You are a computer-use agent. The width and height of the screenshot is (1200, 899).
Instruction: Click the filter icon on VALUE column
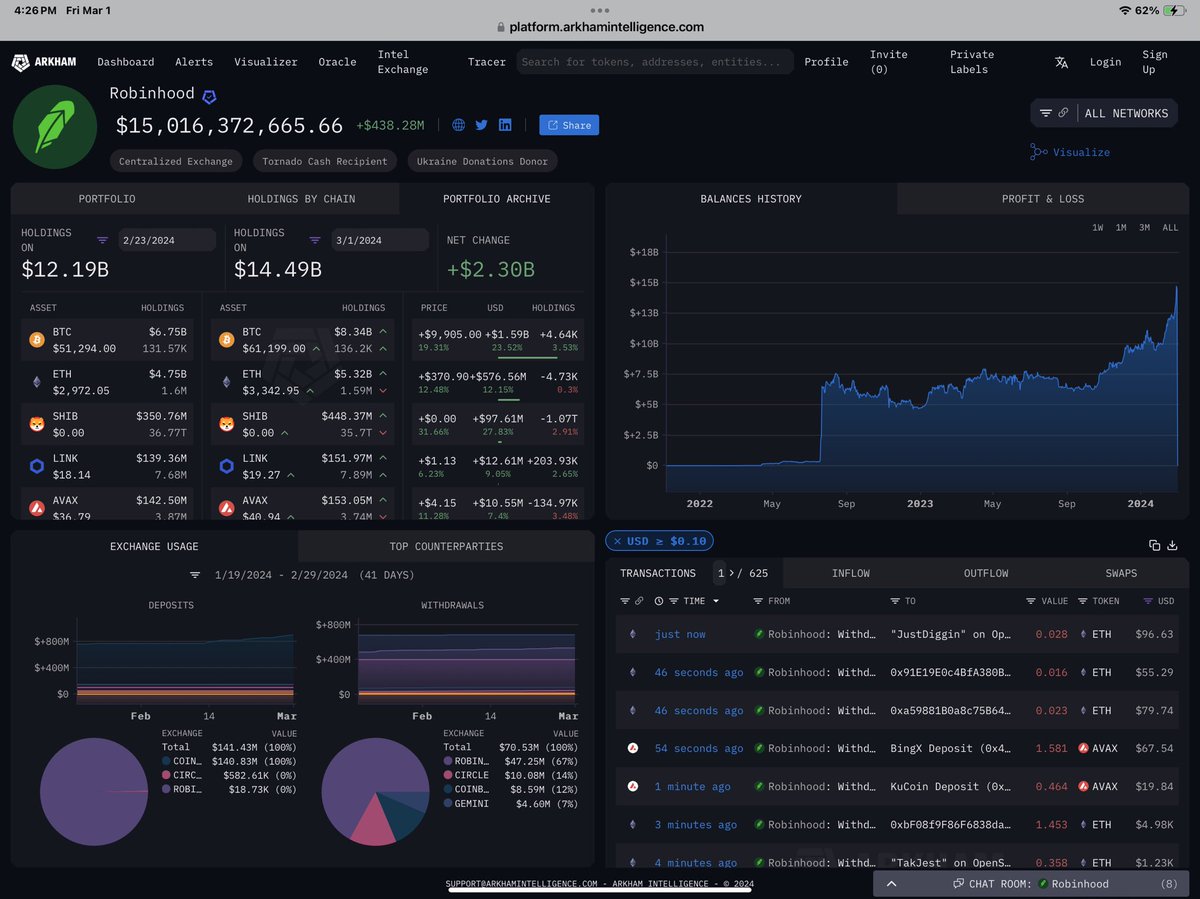click(x=1031, y=601)
